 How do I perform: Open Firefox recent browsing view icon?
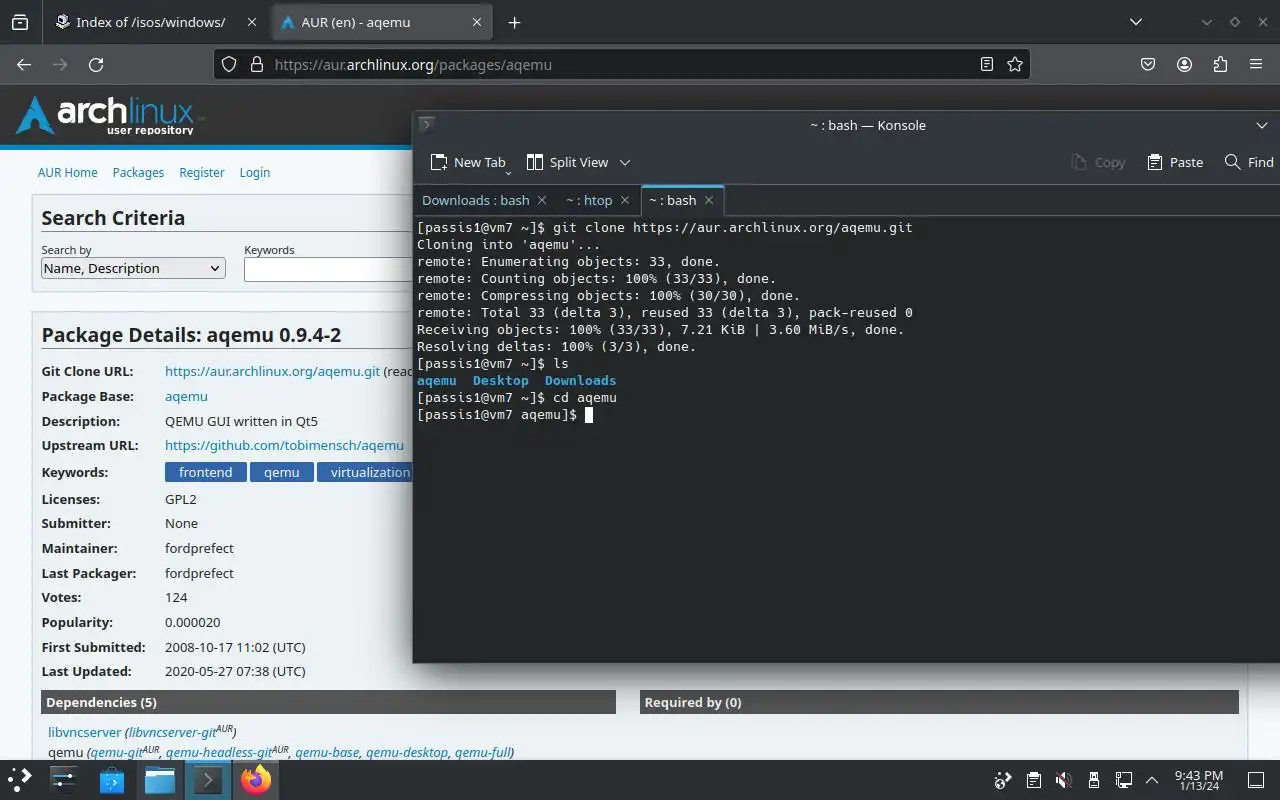tap(20, 22)
